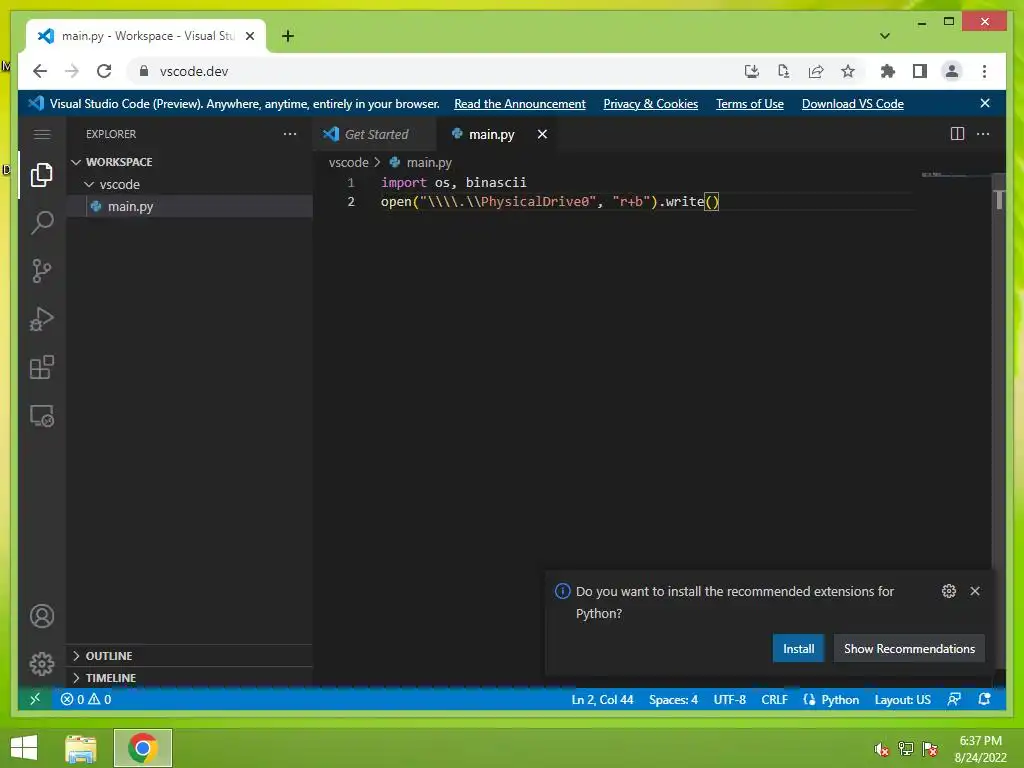Click the remote window indicator in status bar
Image resolution: width=1024 pixels, height=768 pixels.
pyautogui.click(x=35, y=699)
